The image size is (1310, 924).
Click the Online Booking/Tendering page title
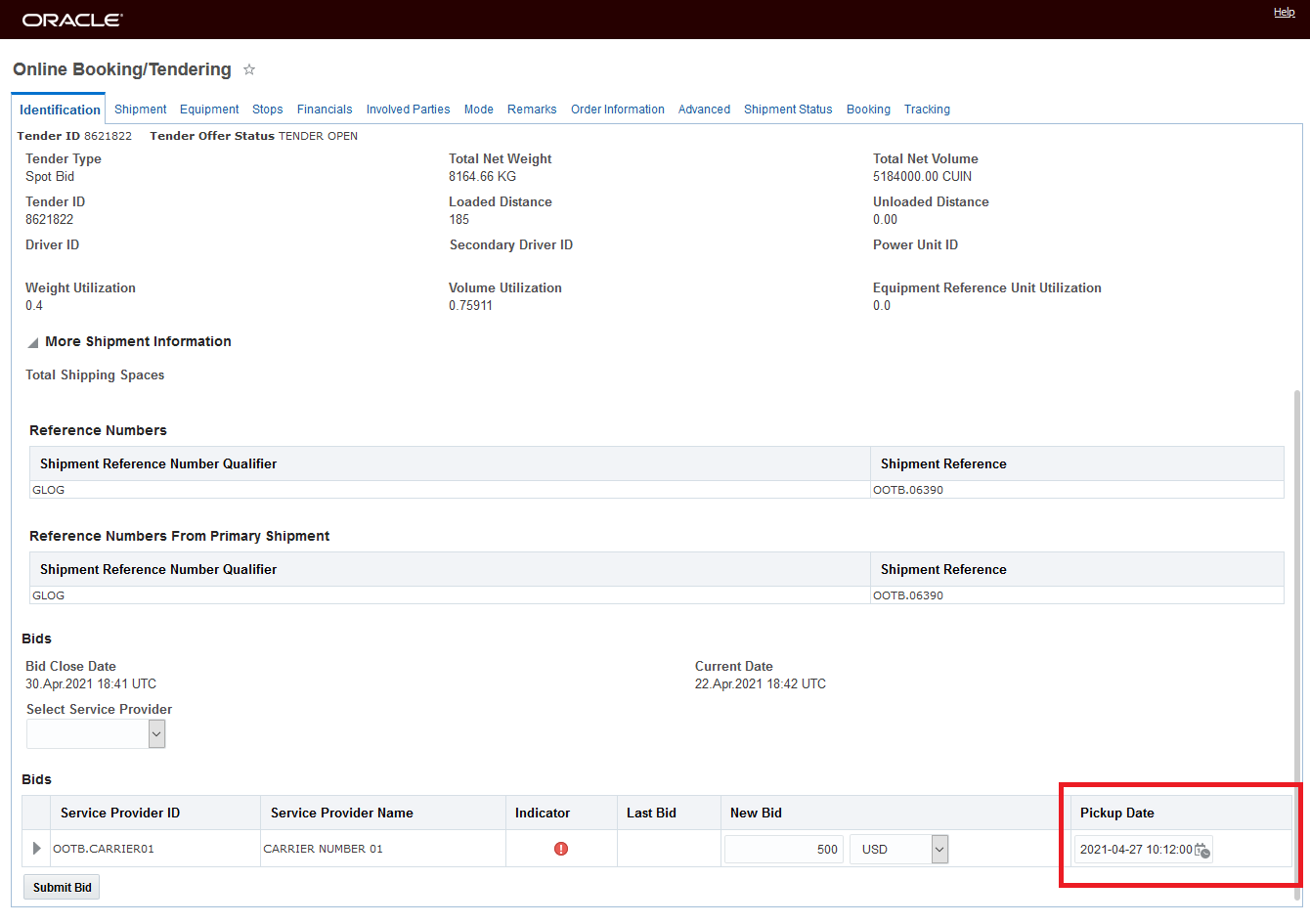pyautogui.click(x=122, y=69)
